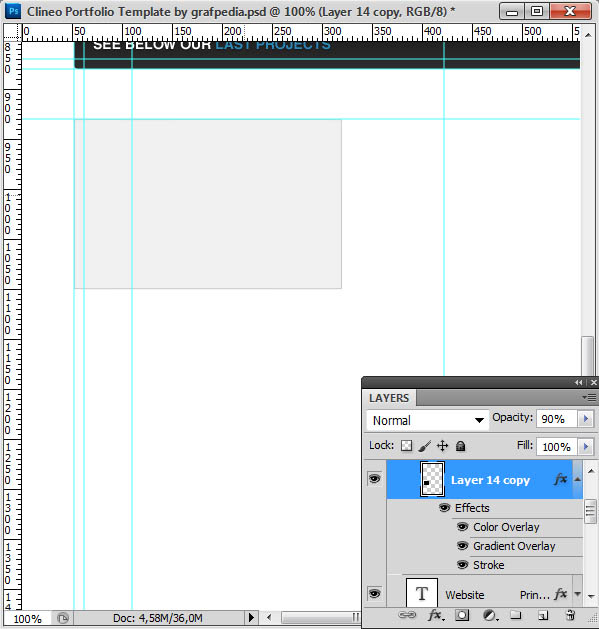
Task: Click the Gradient Overlay effect name
Action: click(x=514, y=546)
